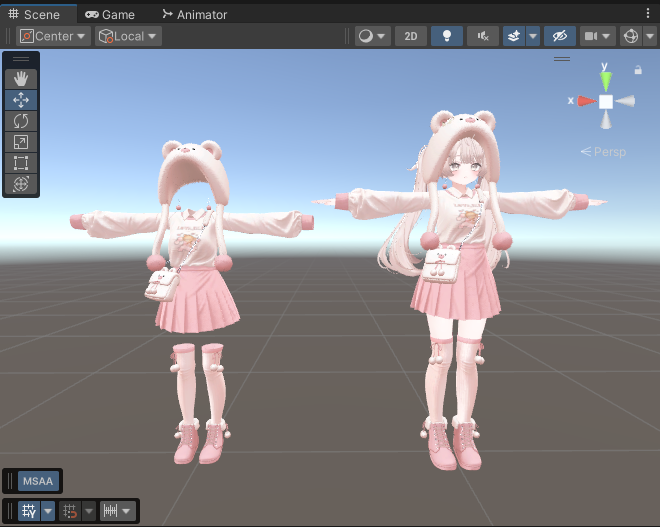Mute scene audio toggle
Image resolution: width=660 pixels, height=527 pixels.
[x=484, y=36]
